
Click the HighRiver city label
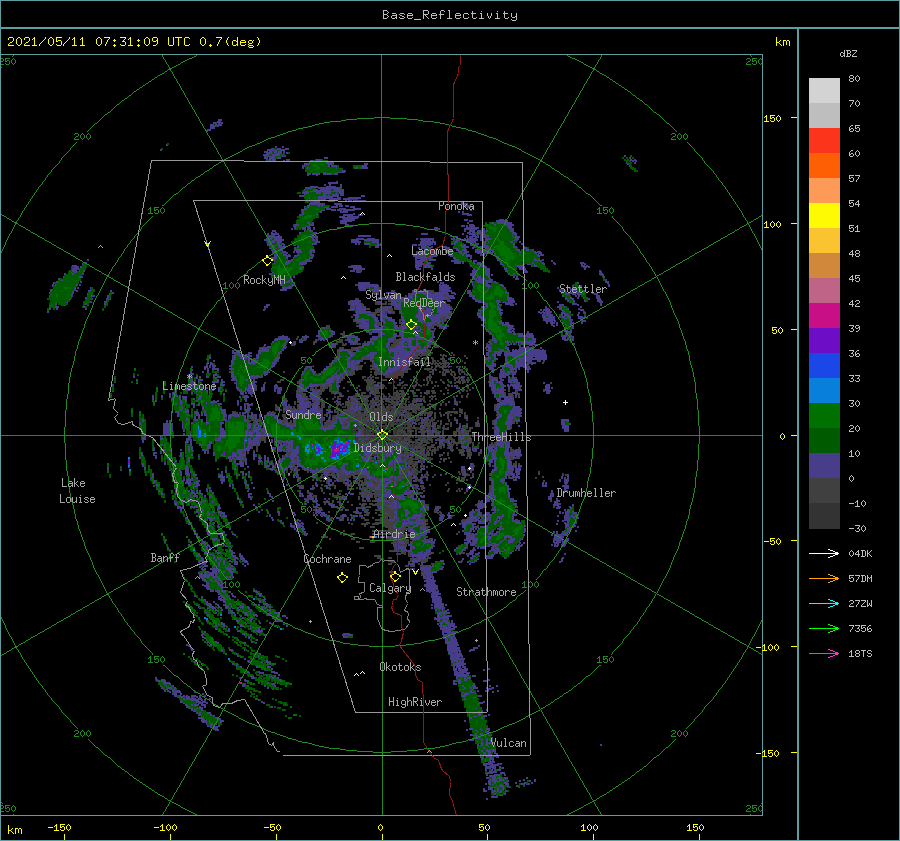[x=415, y=702]
